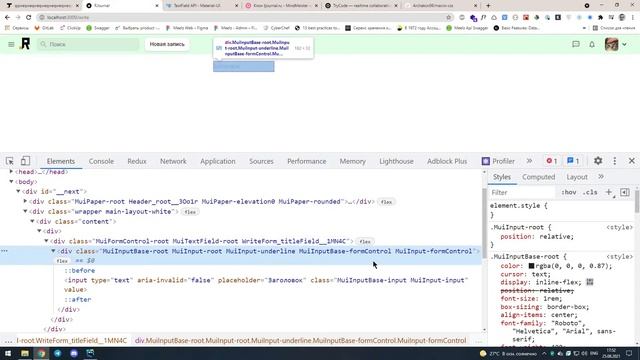This screenshot has width=640, height=360.
Task: Toggle the .cls class editor
Action: 590,192
